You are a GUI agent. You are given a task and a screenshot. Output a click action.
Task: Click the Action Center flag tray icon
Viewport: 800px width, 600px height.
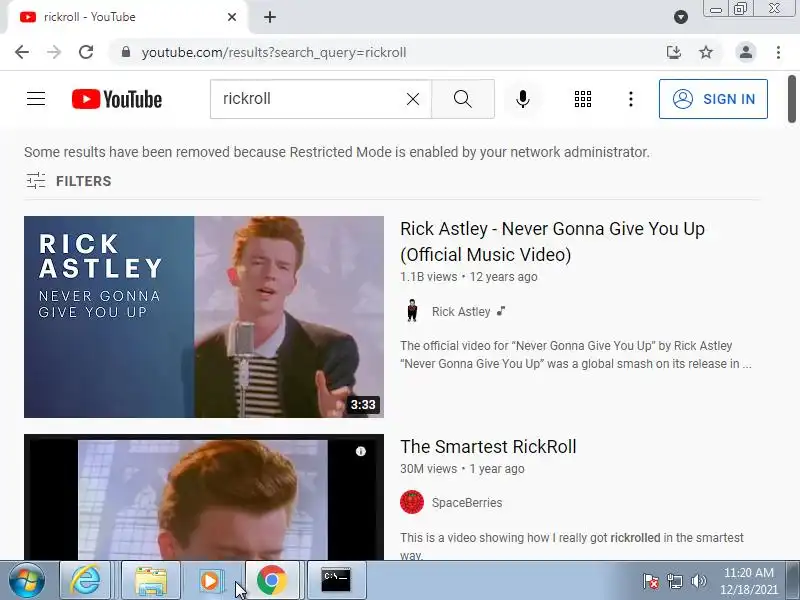[651, 581]
